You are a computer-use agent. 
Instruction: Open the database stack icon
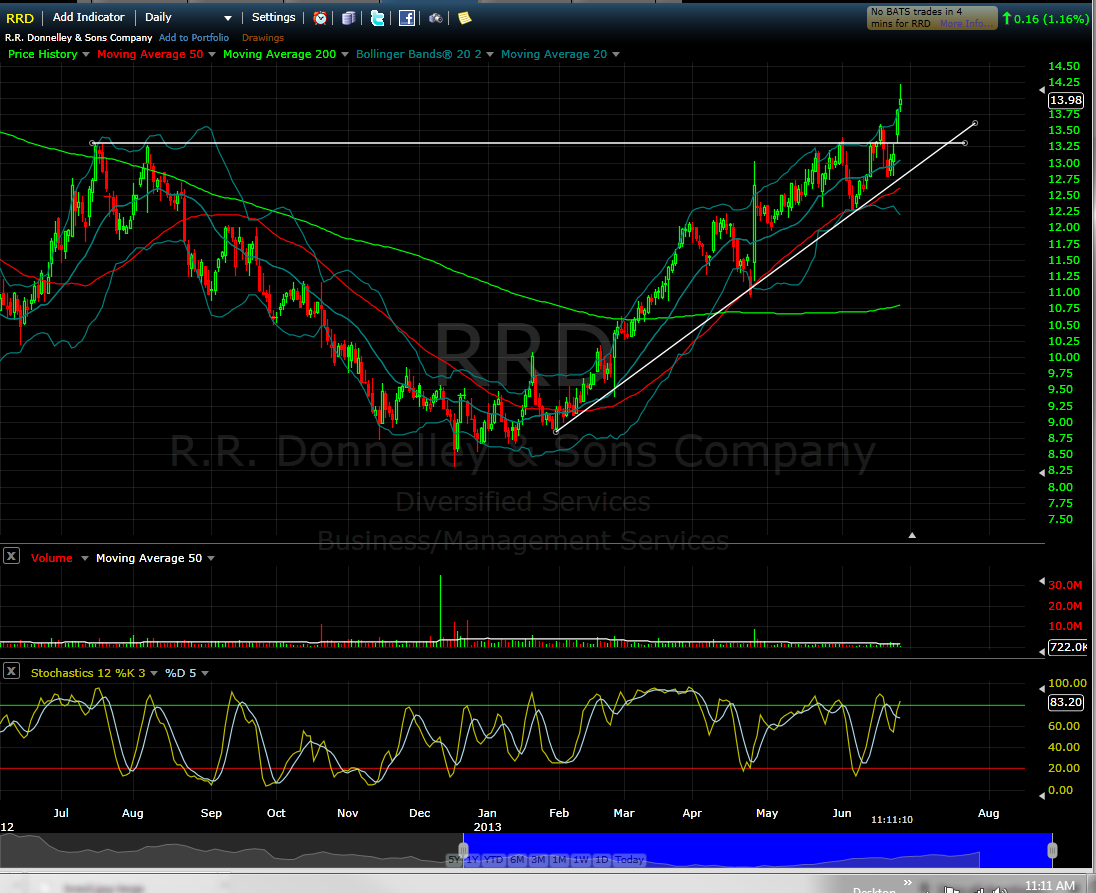coord(349,18)
